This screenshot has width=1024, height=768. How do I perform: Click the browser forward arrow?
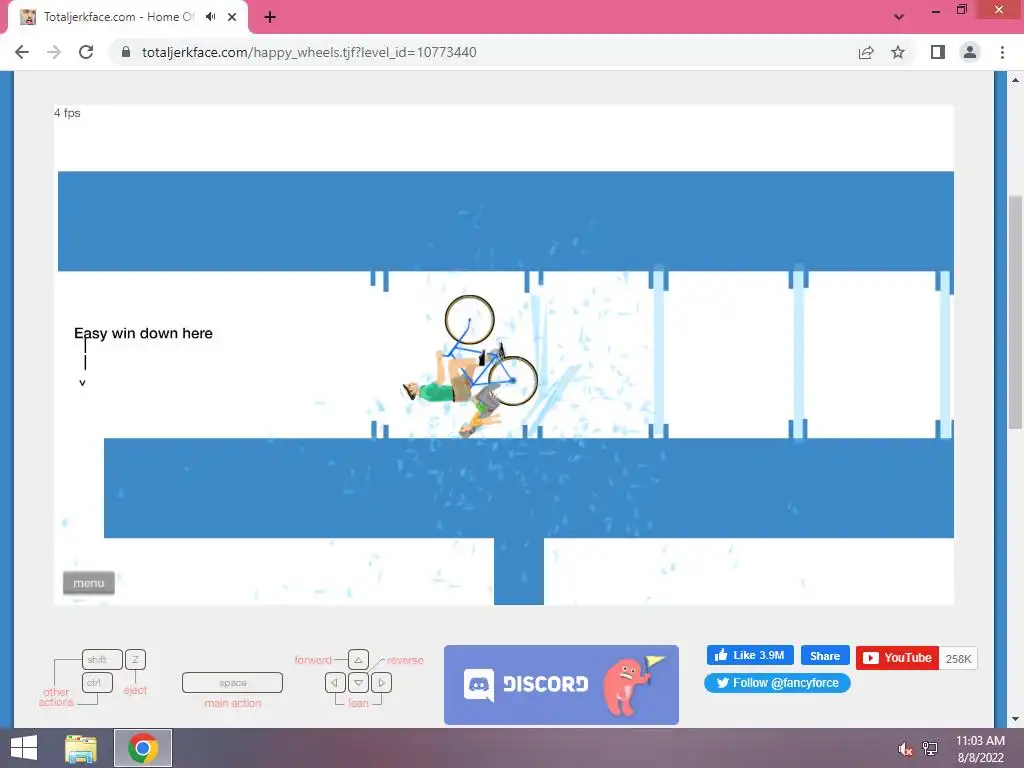click(x=54, y=52)
